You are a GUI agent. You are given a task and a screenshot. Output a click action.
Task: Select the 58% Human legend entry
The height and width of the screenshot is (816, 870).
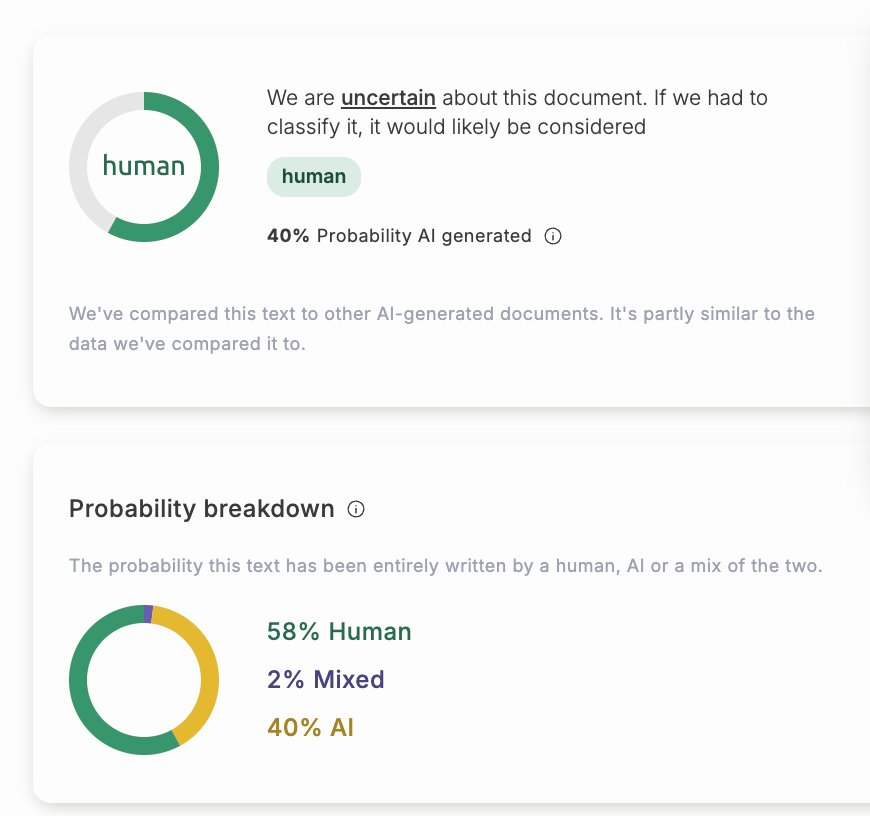(337, 631)
